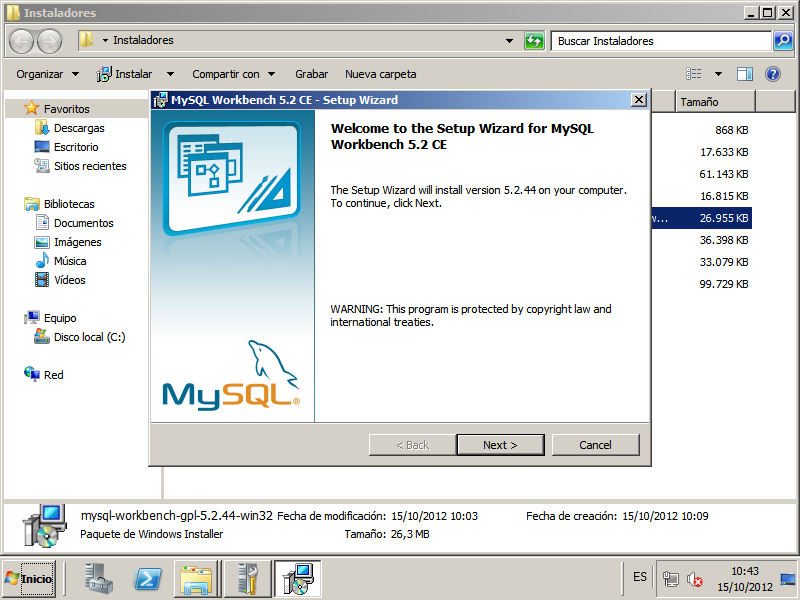800x600 pixels.
Task: Click Next in the Setup Wizard
Action: click(500, 445)
